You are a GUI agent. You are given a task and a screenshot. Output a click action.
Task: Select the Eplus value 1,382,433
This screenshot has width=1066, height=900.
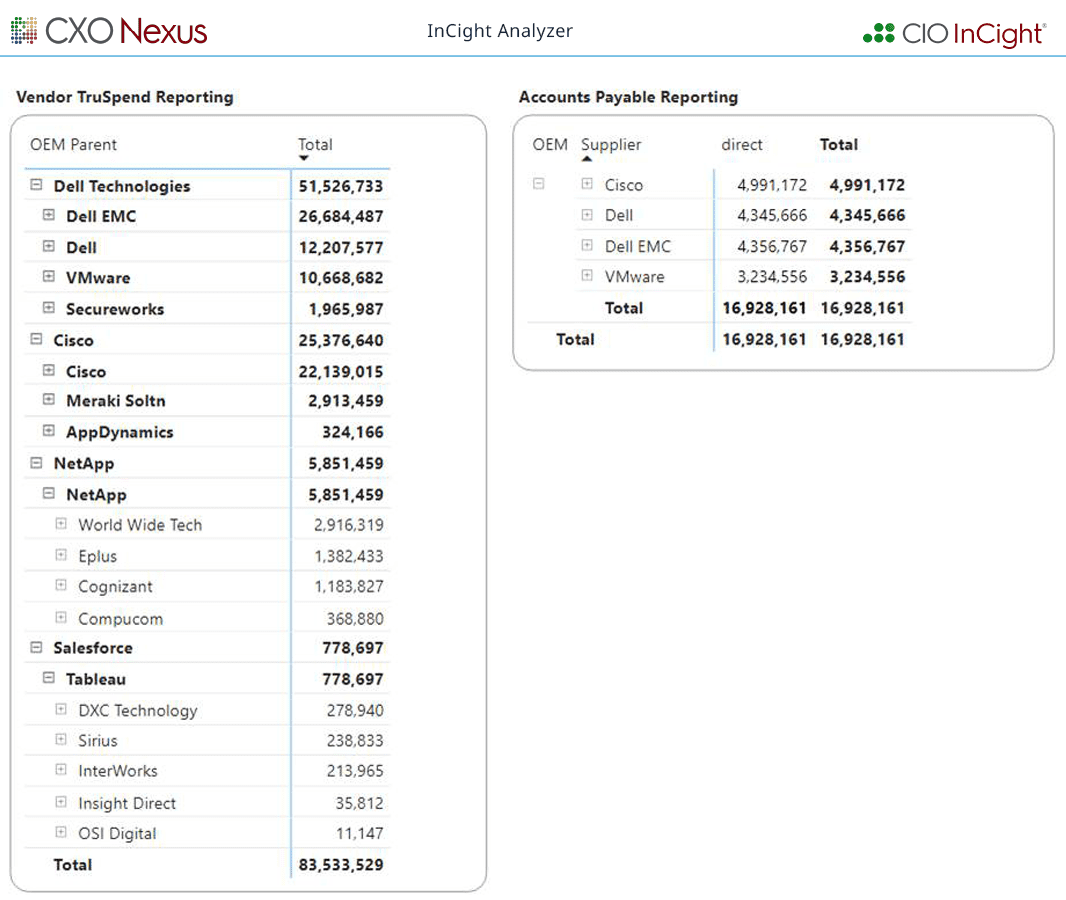pyautogui.click(x=349, y=556)
